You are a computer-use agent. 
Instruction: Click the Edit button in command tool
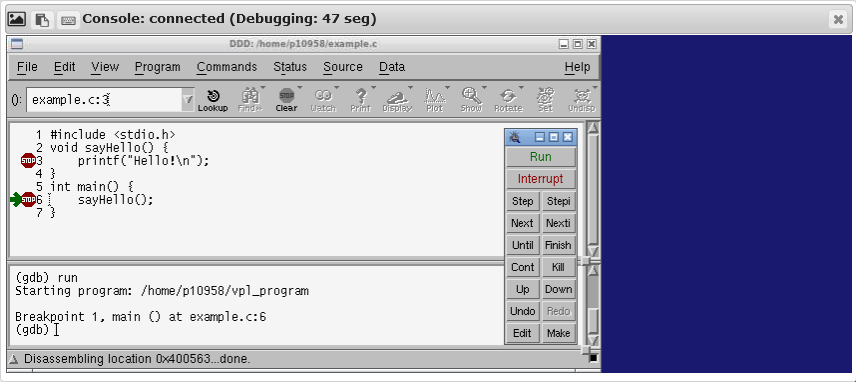pyautogui.click(x=522, y=333)
